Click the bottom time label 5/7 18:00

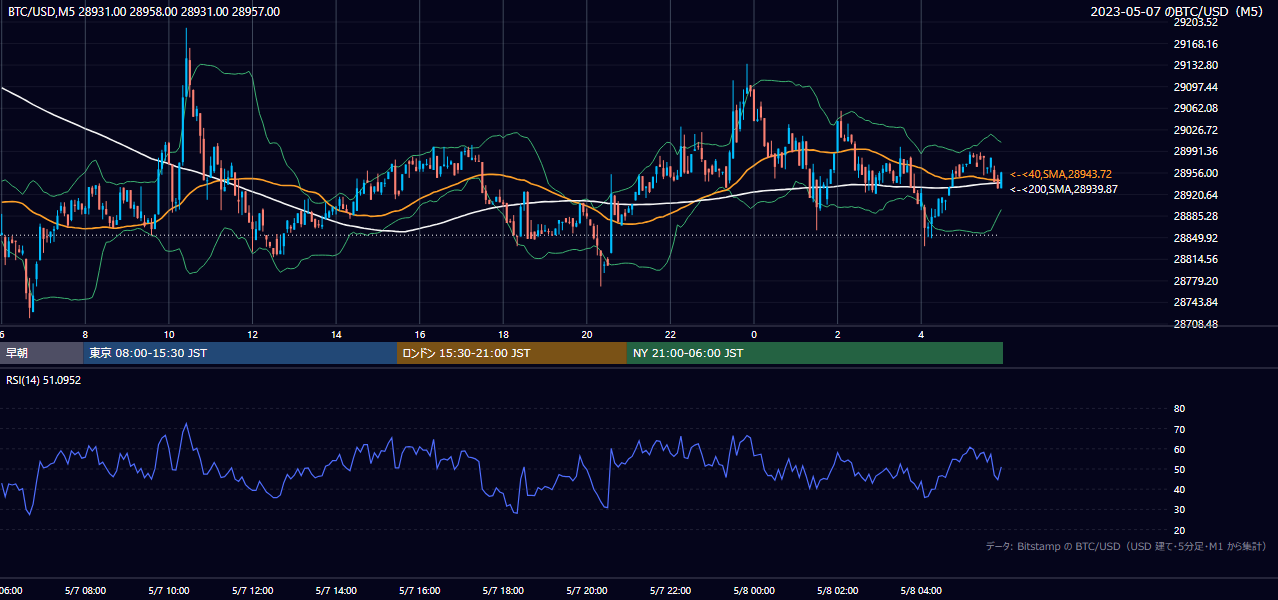tap(503, 591)
